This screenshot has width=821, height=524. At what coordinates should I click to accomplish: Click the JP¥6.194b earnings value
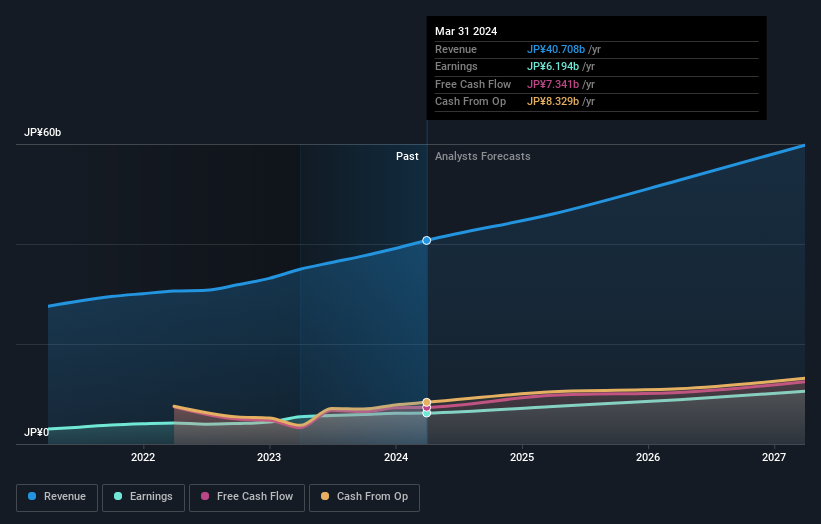553,66
